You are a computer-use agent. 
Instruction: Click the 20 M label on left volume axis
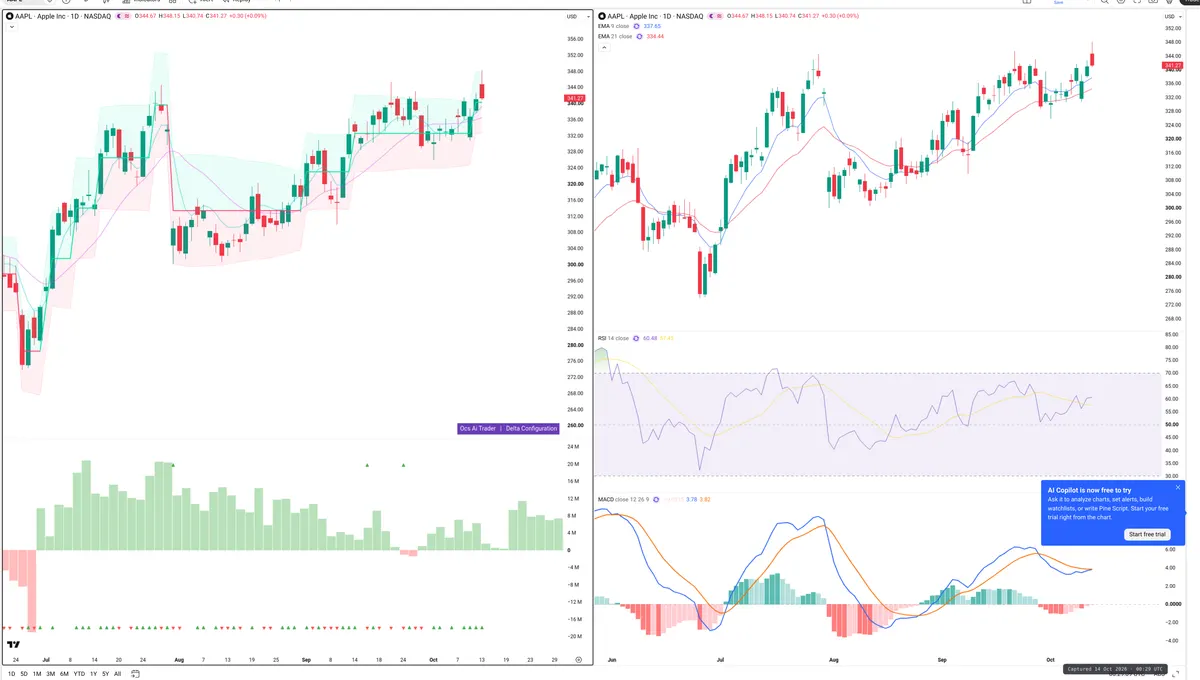pos(574,464)
